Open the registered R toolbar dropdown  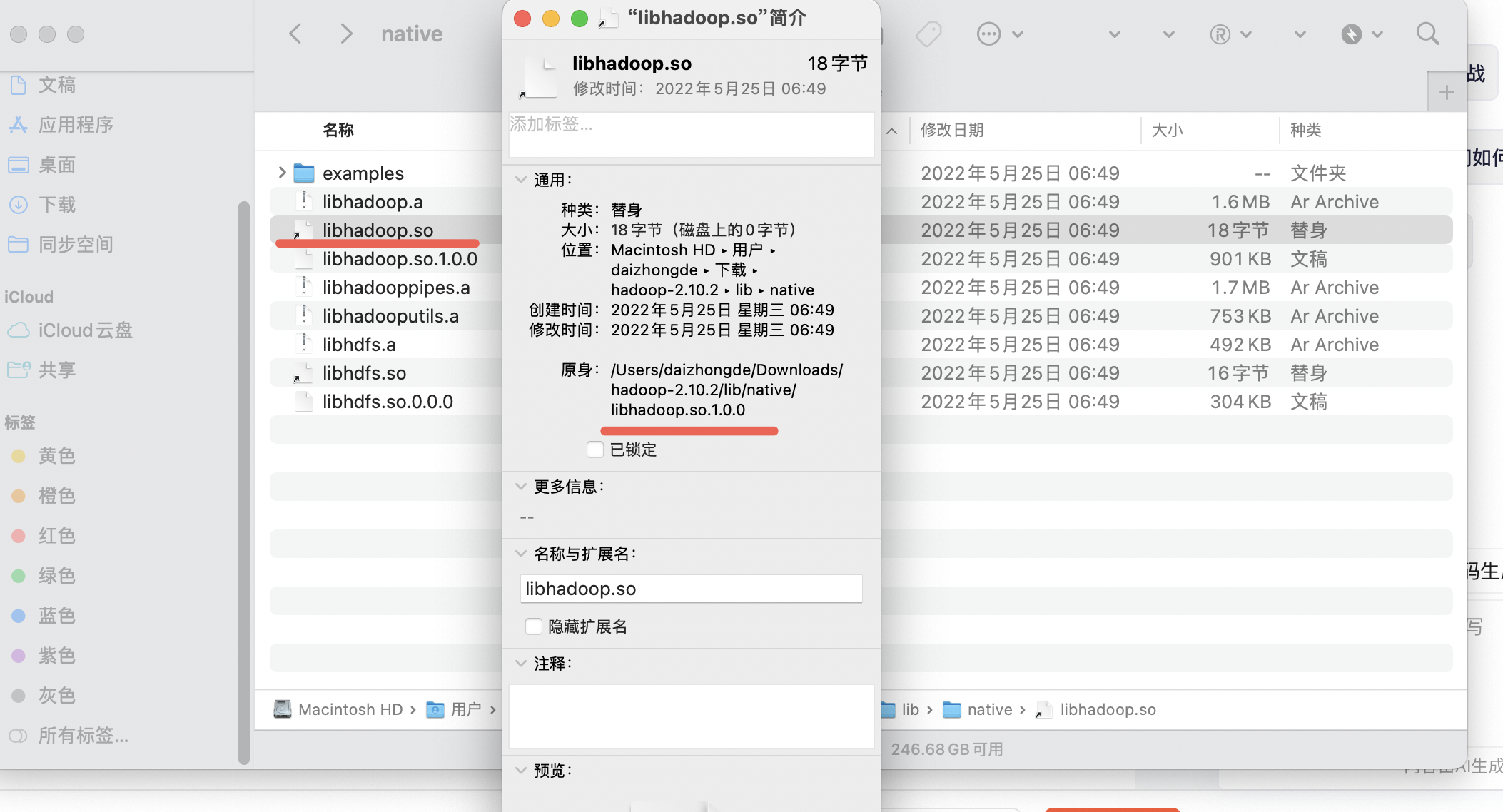(1230, 34)
